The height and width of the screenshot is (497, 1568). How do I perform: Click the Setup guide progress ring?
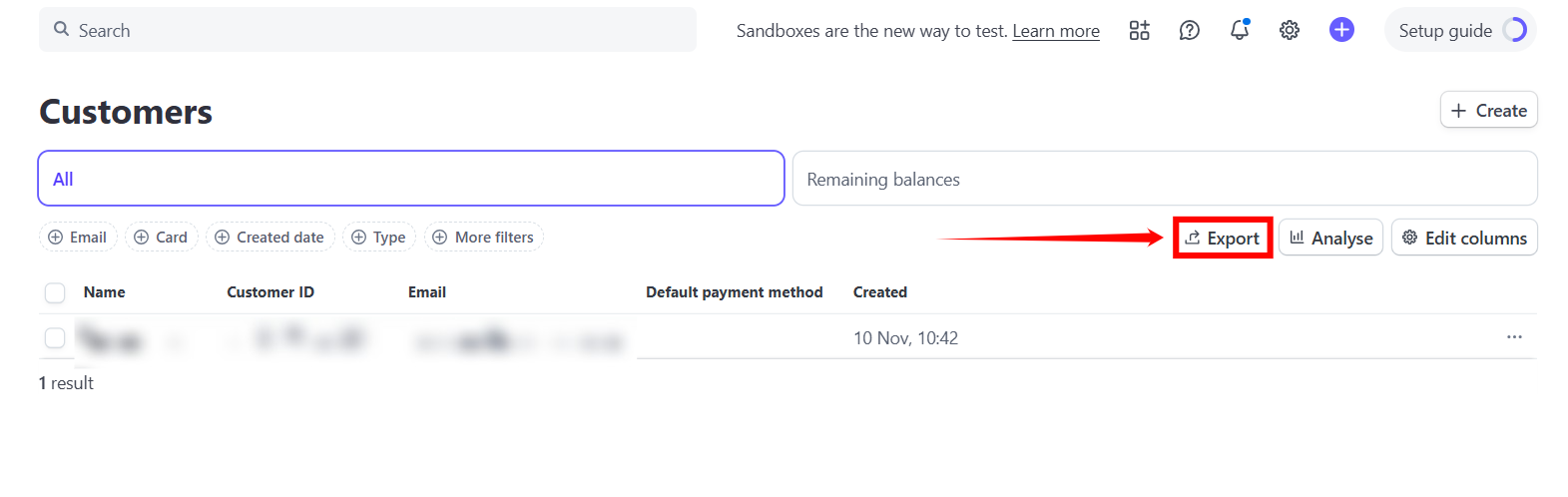pos(1514,30)
